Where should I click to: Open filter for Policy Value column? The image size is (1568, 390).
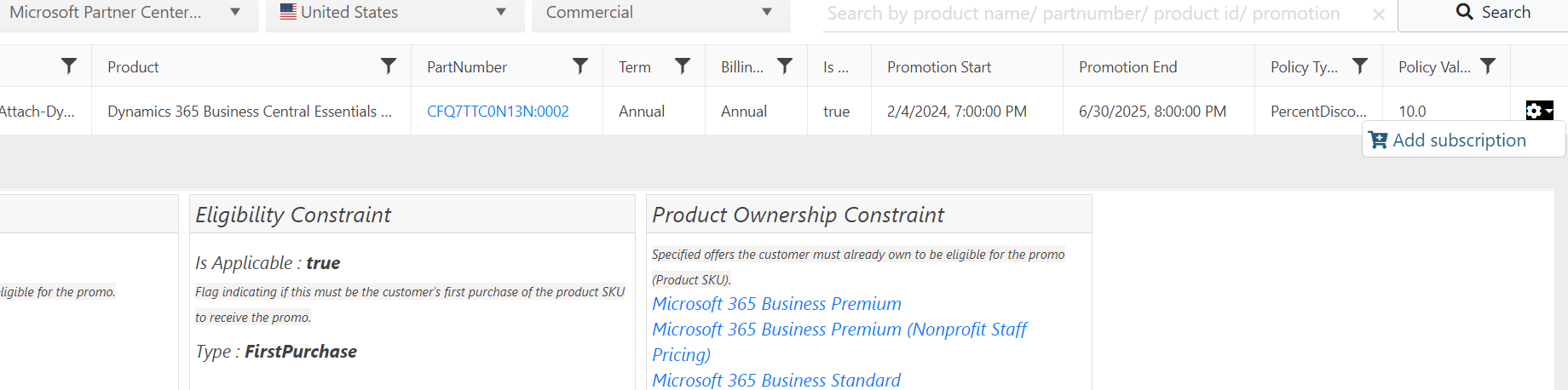(x=1488, y=66)
